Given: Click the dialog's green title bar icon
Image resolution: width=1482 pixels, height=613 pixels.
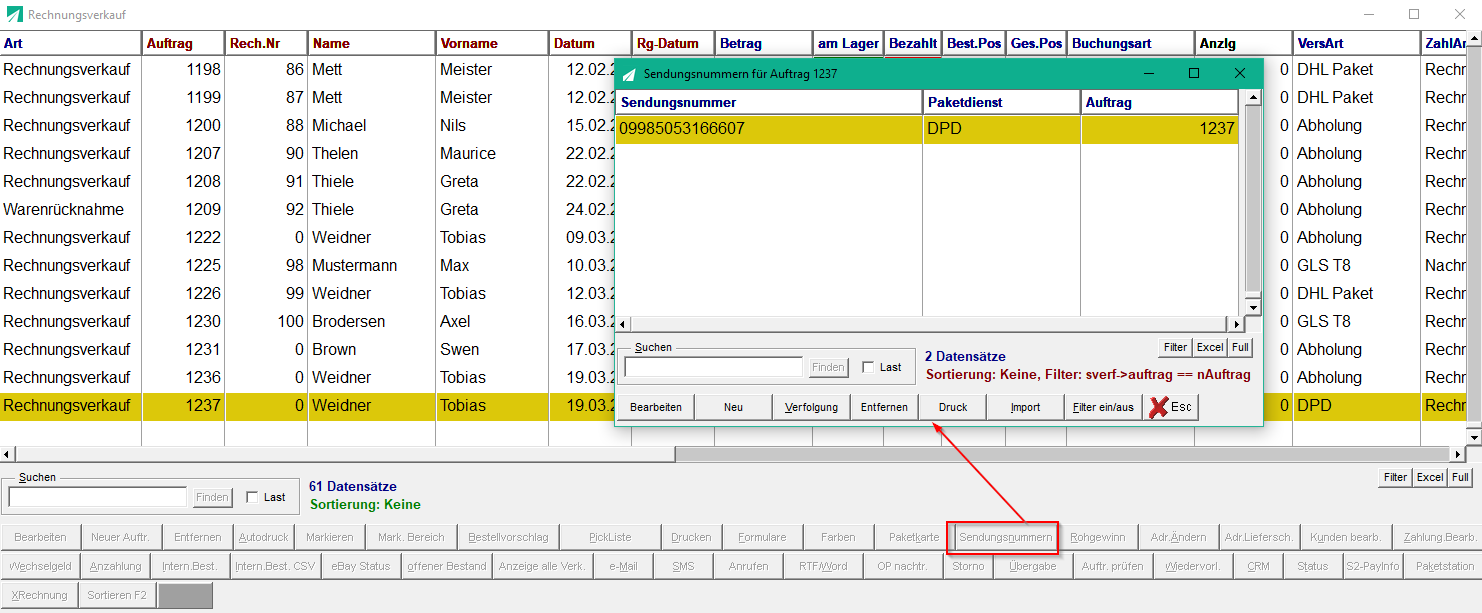Looking at the screenshot, I should [629, 74].
